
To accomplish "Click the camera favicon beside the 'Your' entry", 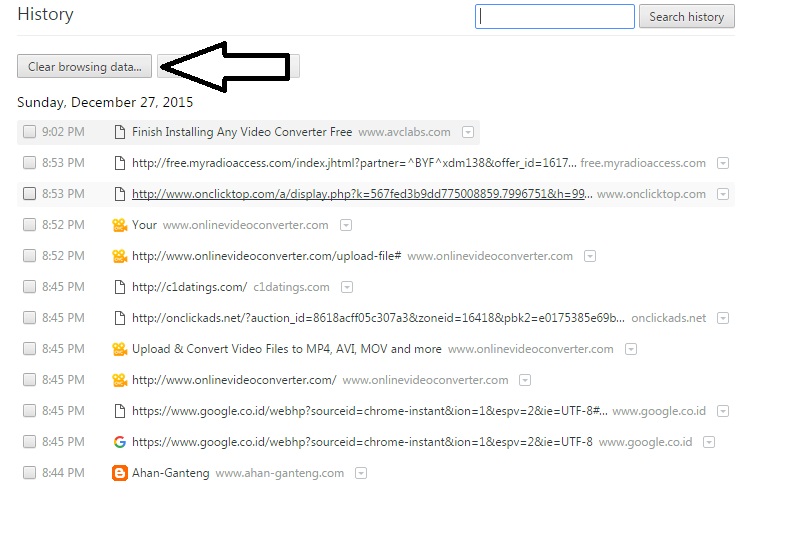I will point(120,225).
